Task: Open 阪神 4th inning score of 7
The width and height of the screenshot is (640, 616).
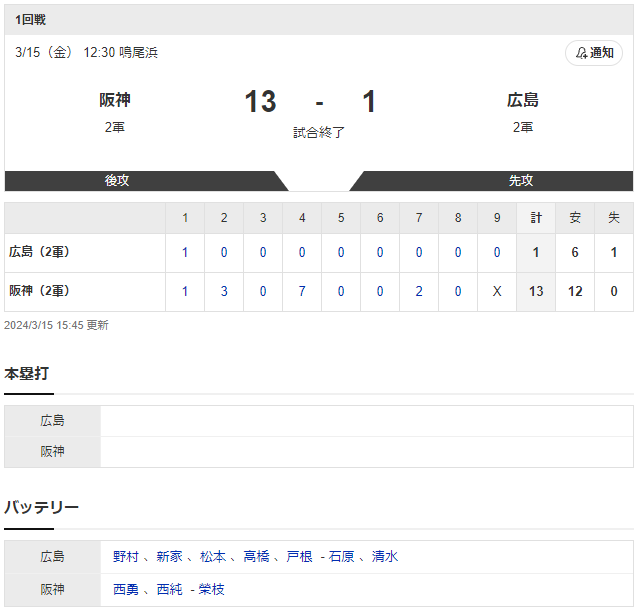Action: point(303,292)
